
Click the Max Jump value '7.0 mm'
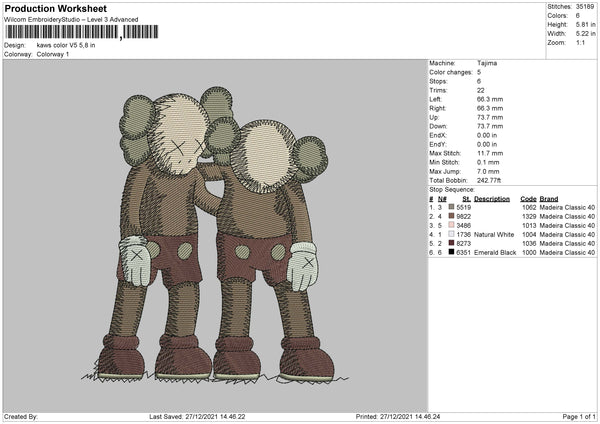coord(488,171)
